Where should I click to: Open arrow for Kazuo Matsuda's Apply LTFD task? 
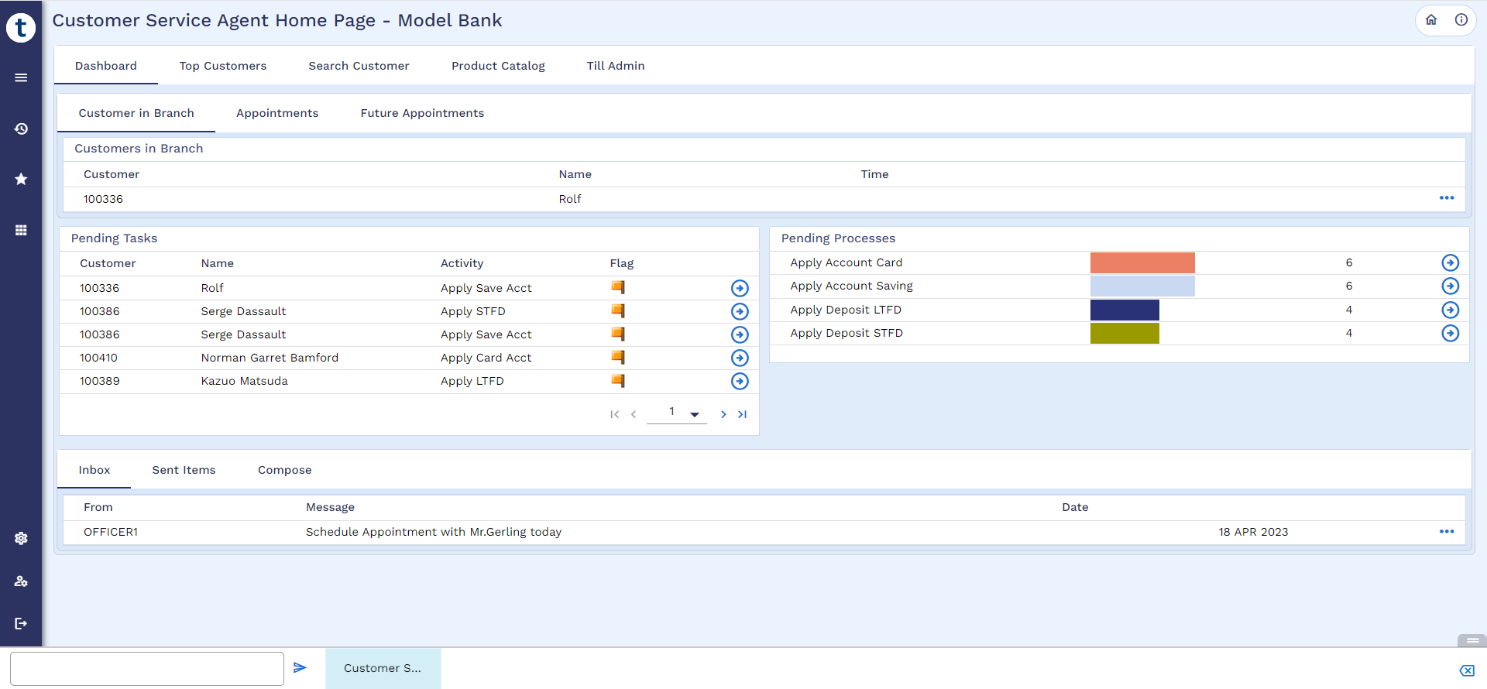pyautogui.click(x=739, y=381)
